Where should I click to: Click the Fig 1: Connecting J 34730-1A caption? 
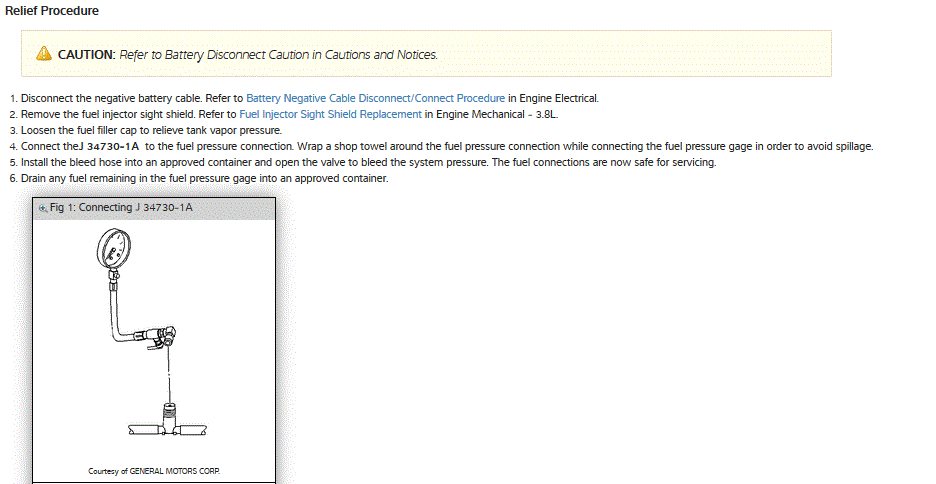coord(120,208)
